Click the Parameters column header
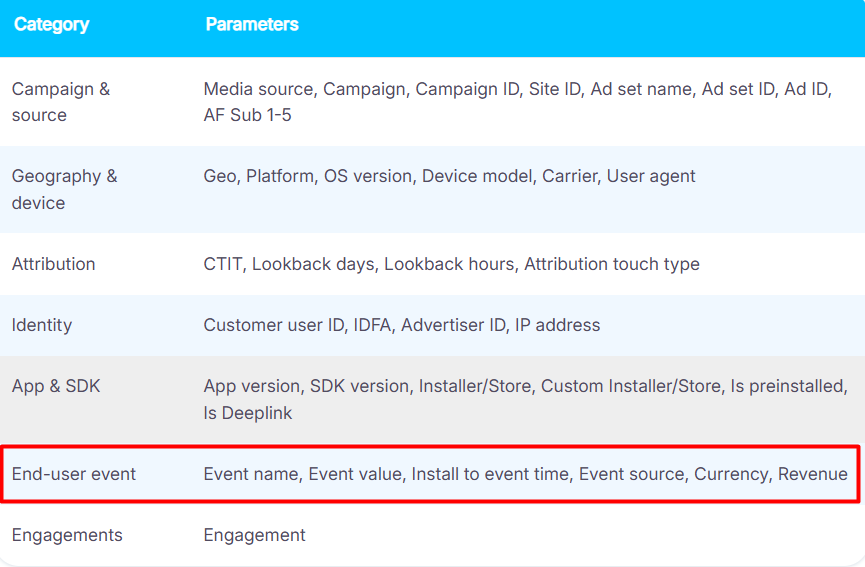Viewport: 865px width, 567px height. (x=252, y=24)
